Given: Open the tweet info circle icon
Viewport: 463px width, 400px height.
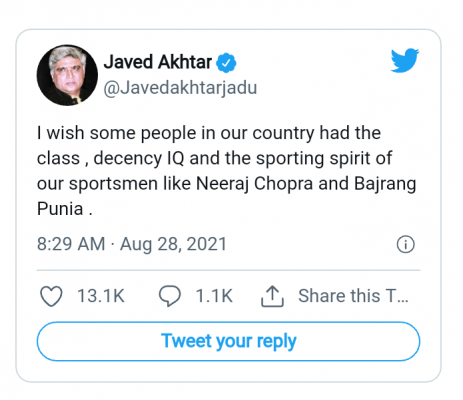Looking at the screenshot, I should pyautogui.click(x=406, y=244).
